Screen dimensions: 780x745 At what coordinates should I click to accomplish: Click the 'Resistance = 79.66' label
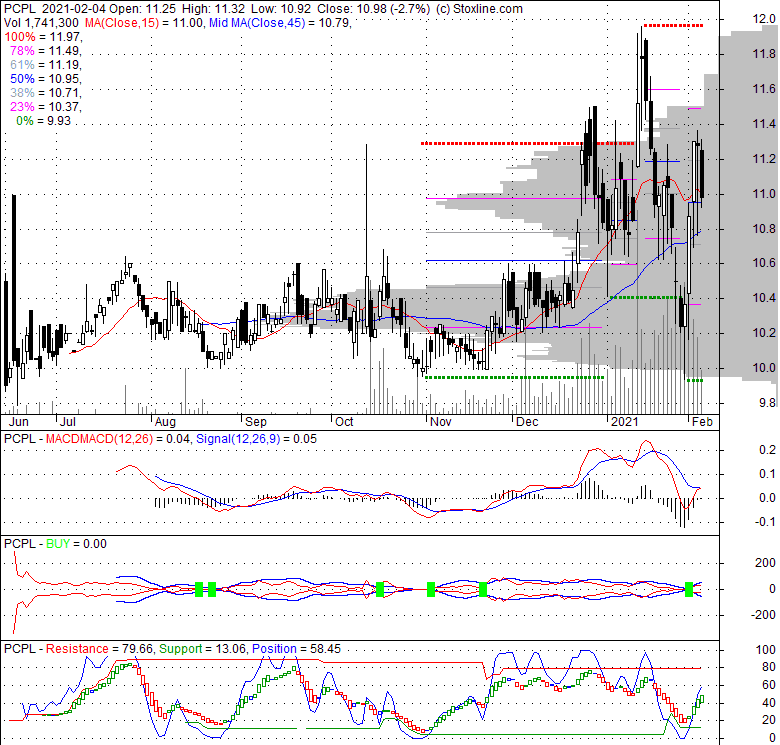point(100,649)
